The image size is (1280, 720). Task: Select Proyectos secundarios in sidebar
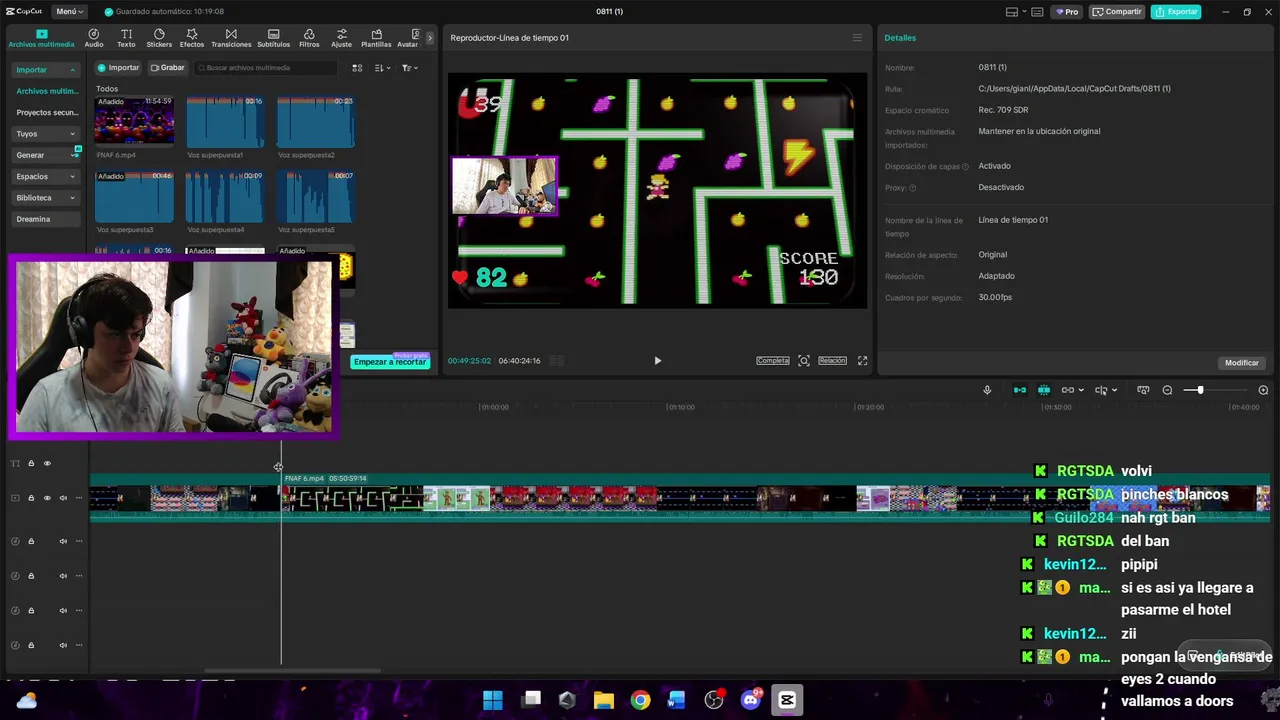tap(47, 113)
